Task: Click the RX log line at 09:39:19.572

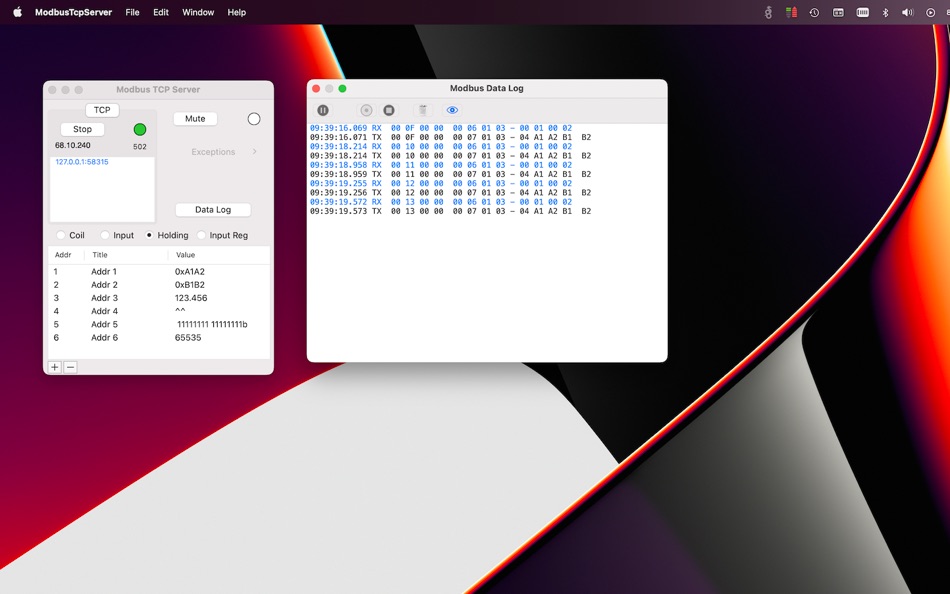Action: (440, 202)
